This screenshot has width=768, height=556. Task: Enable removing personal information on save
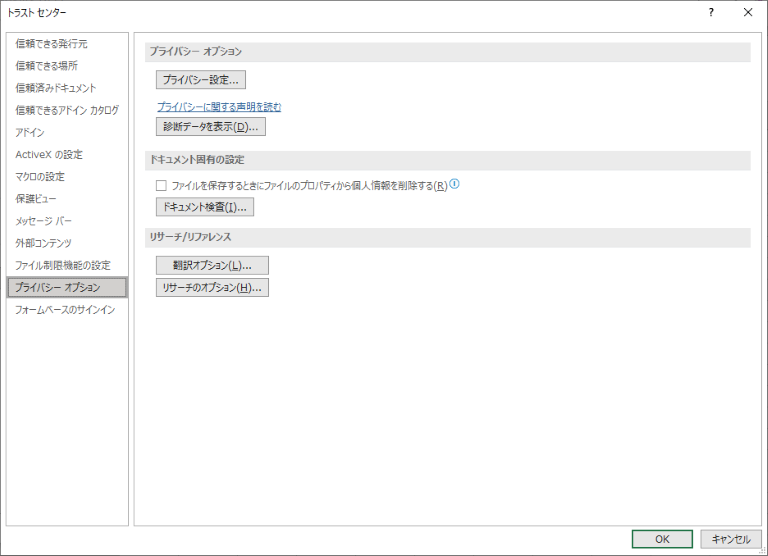pyautogui.click(x=161, y=186)
